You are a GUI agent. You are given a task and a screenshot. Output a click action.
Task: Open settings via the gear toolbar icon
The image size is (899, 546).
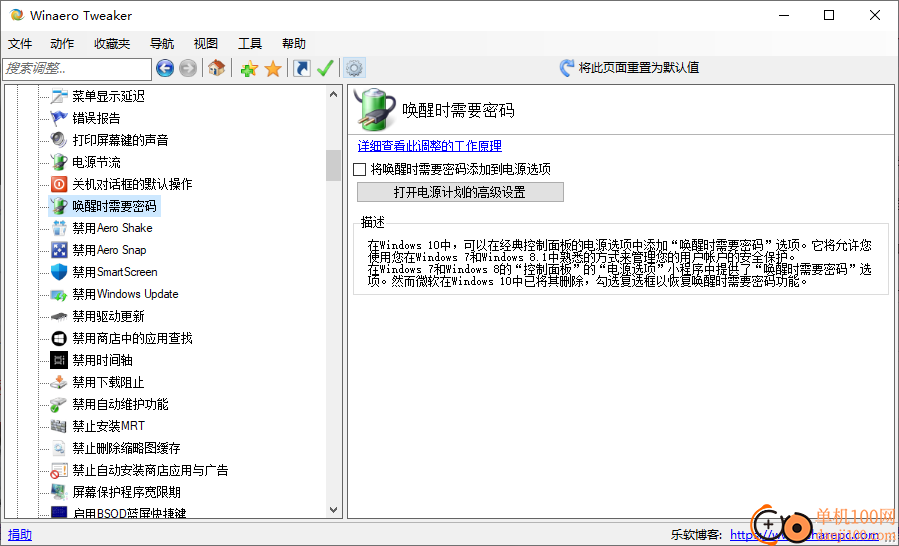354,69
